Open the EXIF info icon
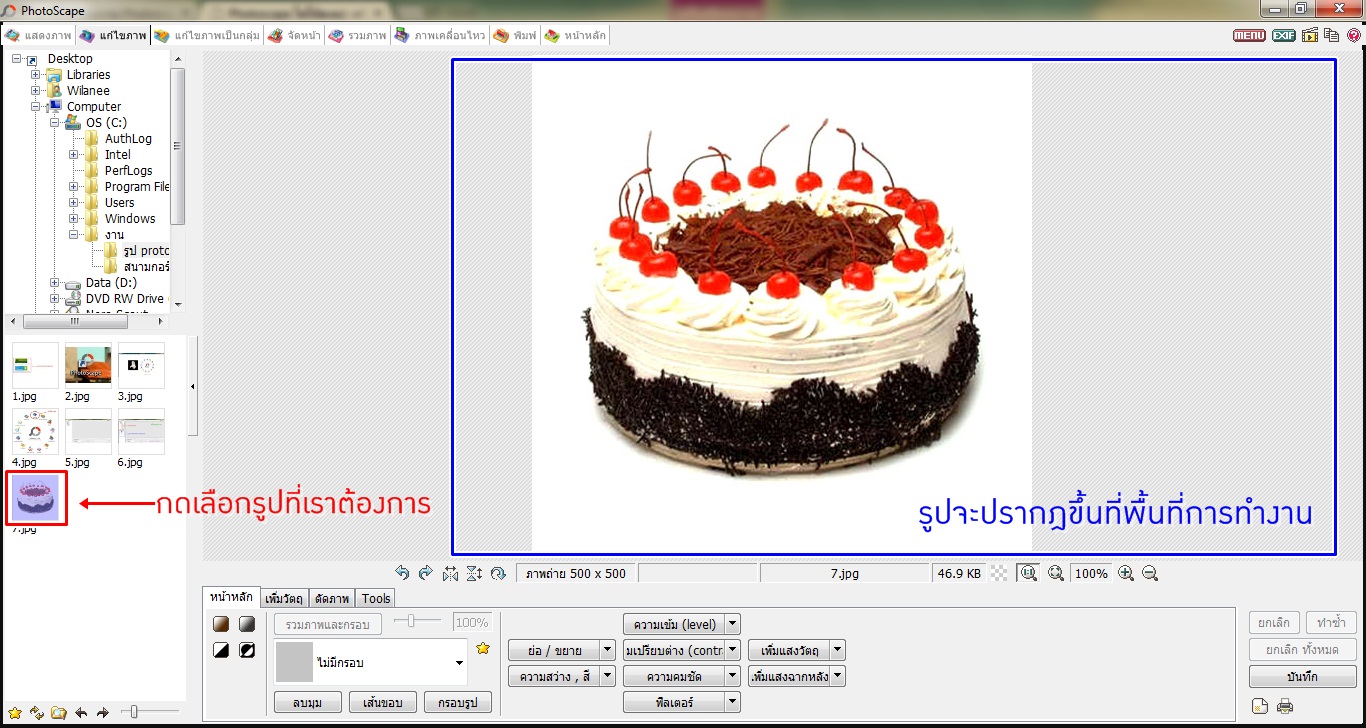 tap(1284, 35)
